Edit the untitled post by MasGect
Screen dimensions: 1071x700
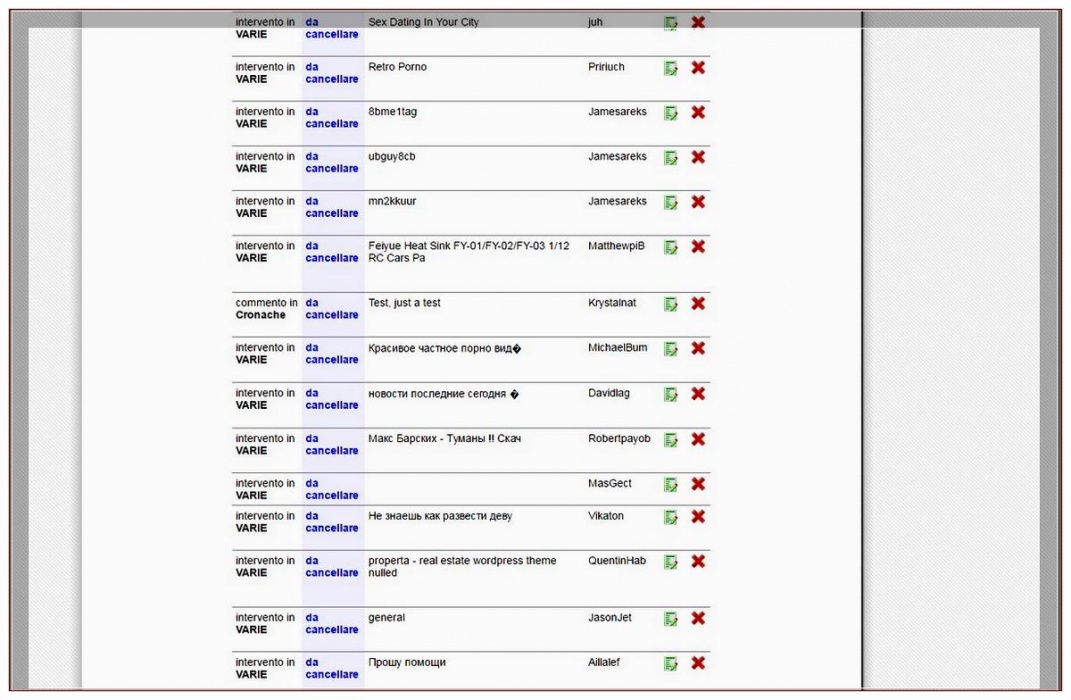pos(671,485)
